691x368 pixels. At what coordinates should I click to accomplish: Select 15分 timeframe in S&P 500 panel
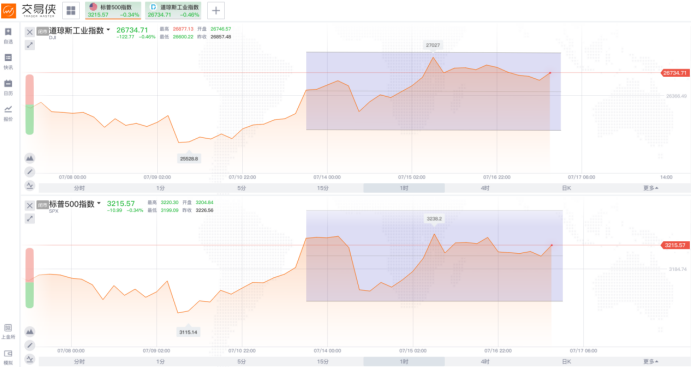click(x=323, y=362)
